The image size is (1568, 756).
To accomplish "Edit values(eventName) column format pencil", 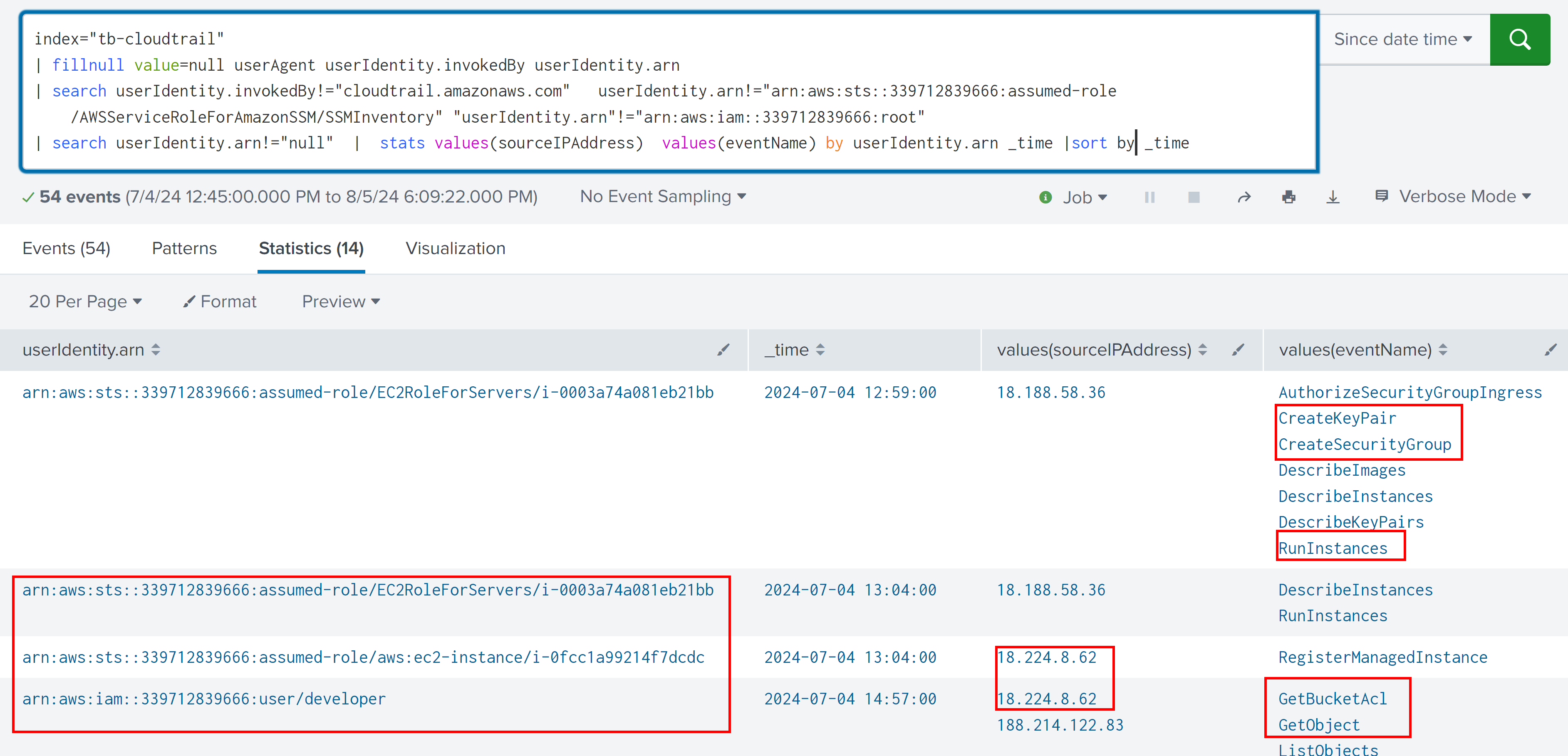I will [x=1550, y=350].
